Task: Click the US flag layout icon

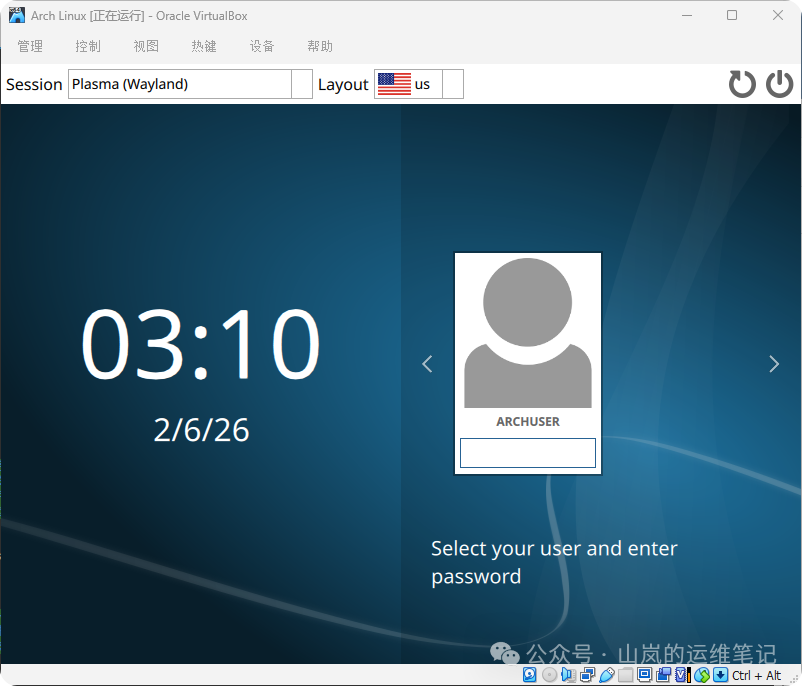Action: (x=394, y=84)
